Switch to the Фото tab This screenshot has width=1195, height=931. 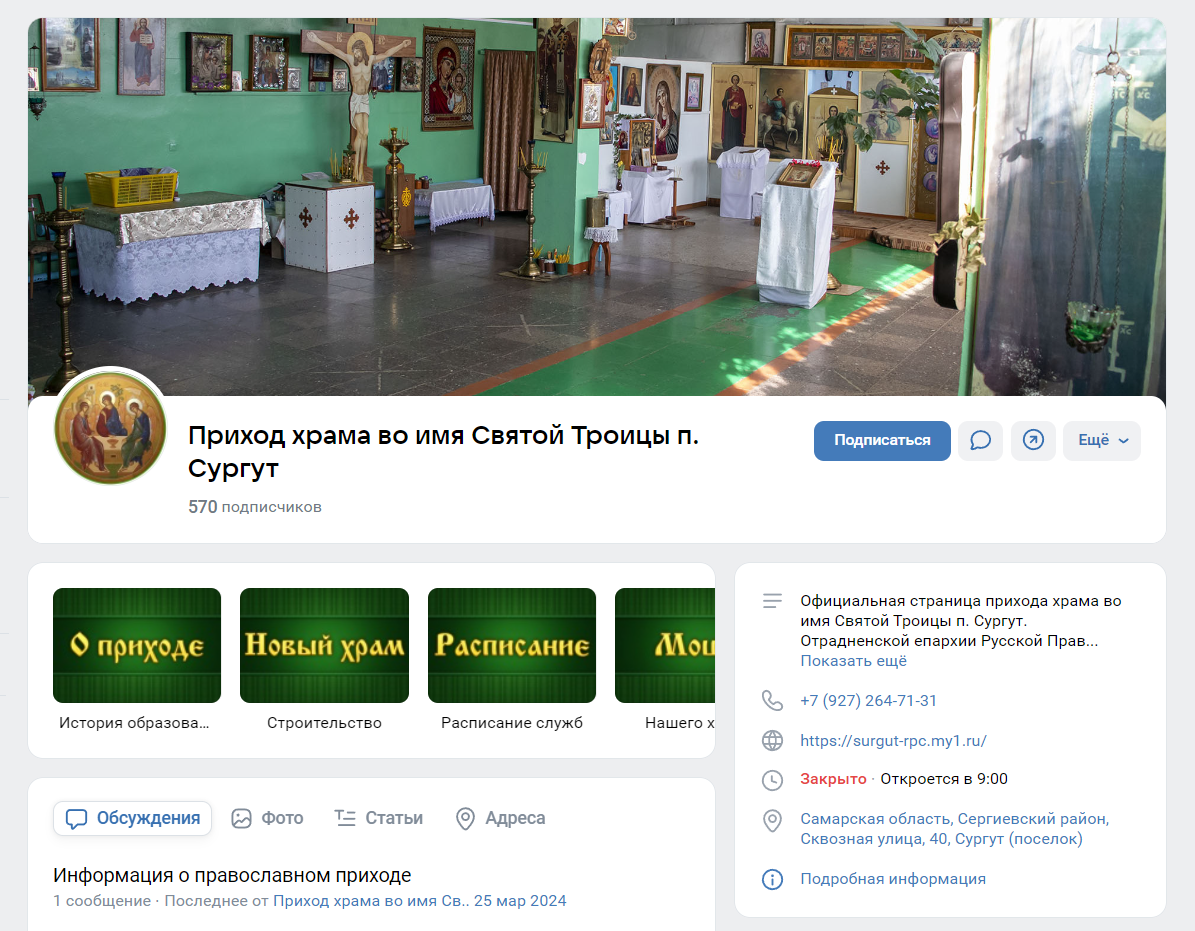point(267,818)
